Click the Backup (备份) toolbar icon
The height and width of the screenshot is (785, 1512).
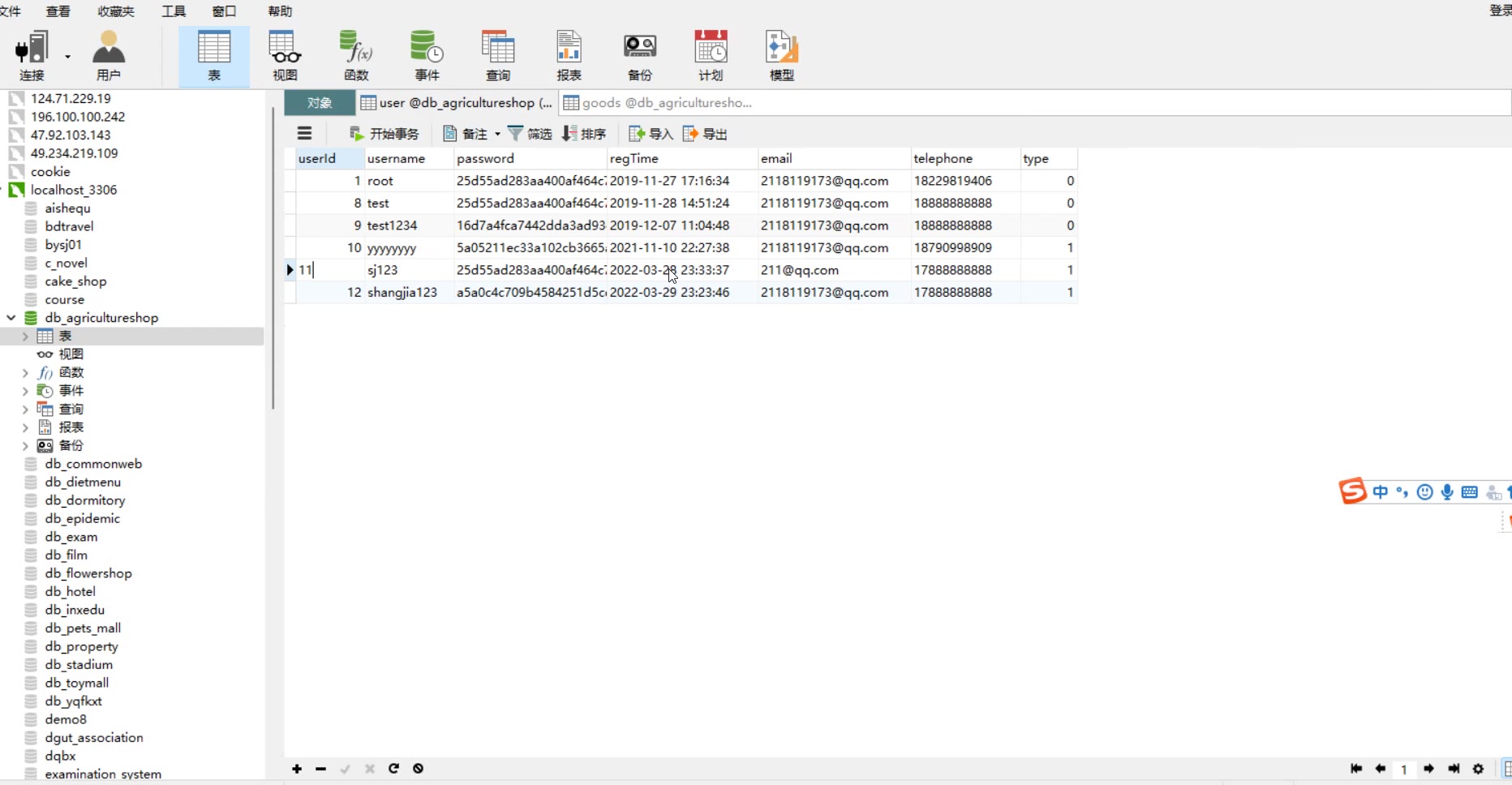(639, 55)
